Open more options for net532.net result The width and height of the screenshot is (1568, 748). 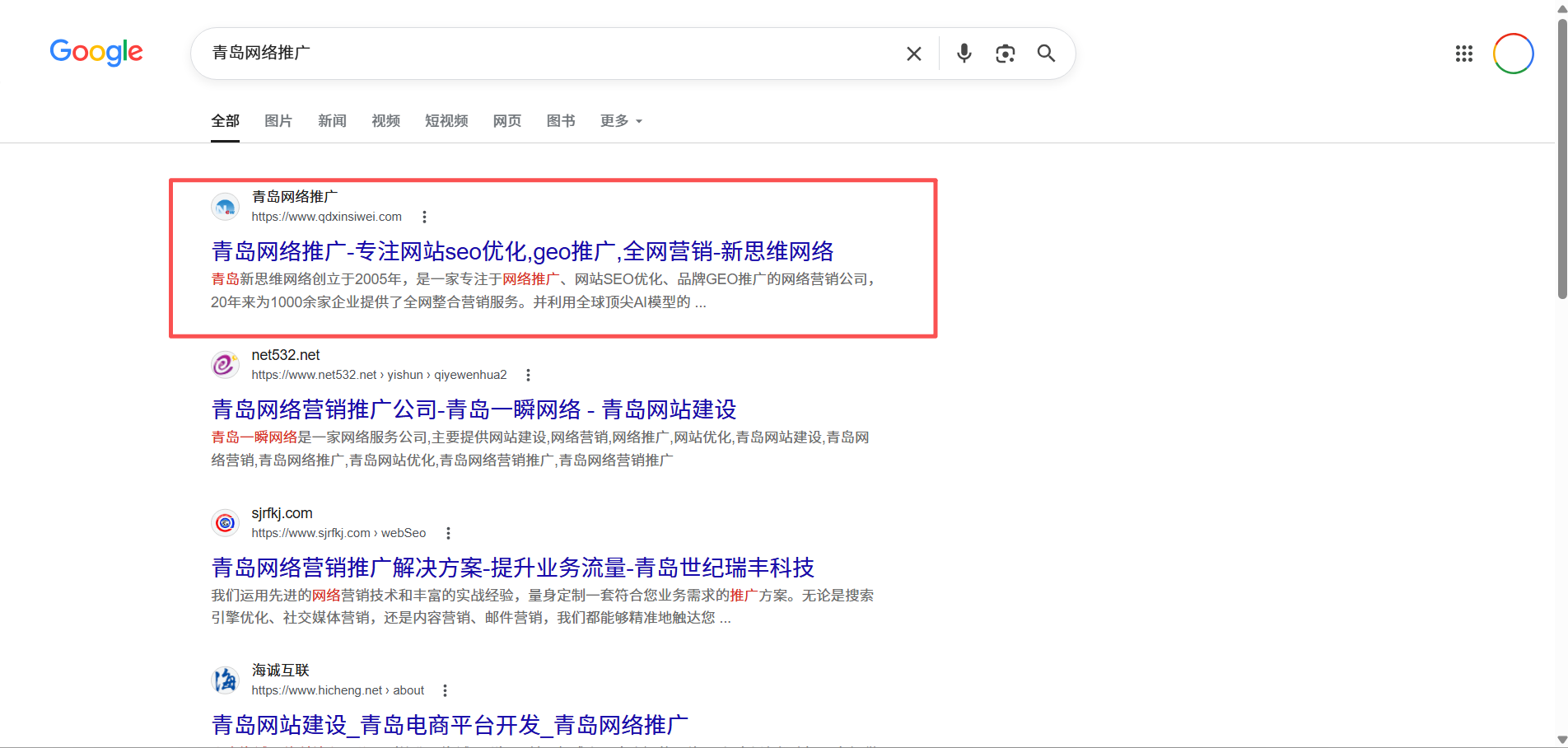(x=528, y=375)
